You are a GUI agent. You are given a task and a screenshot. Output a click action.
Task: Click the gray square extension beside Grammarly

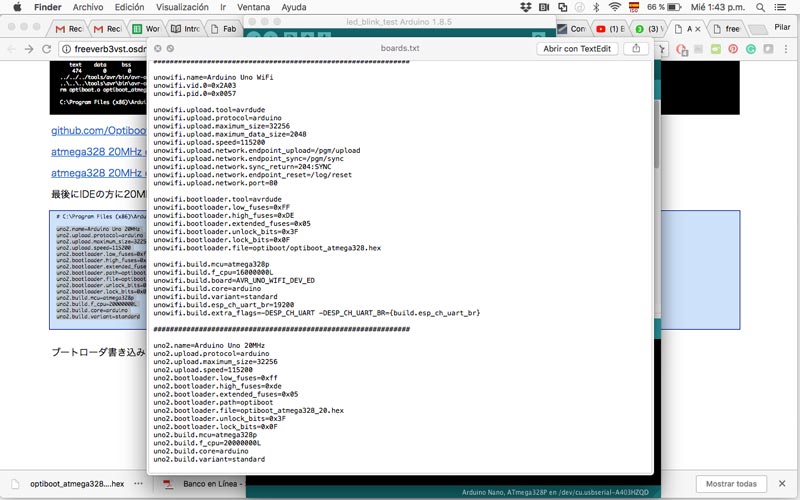pyautogui.click(x=768, y=49)
